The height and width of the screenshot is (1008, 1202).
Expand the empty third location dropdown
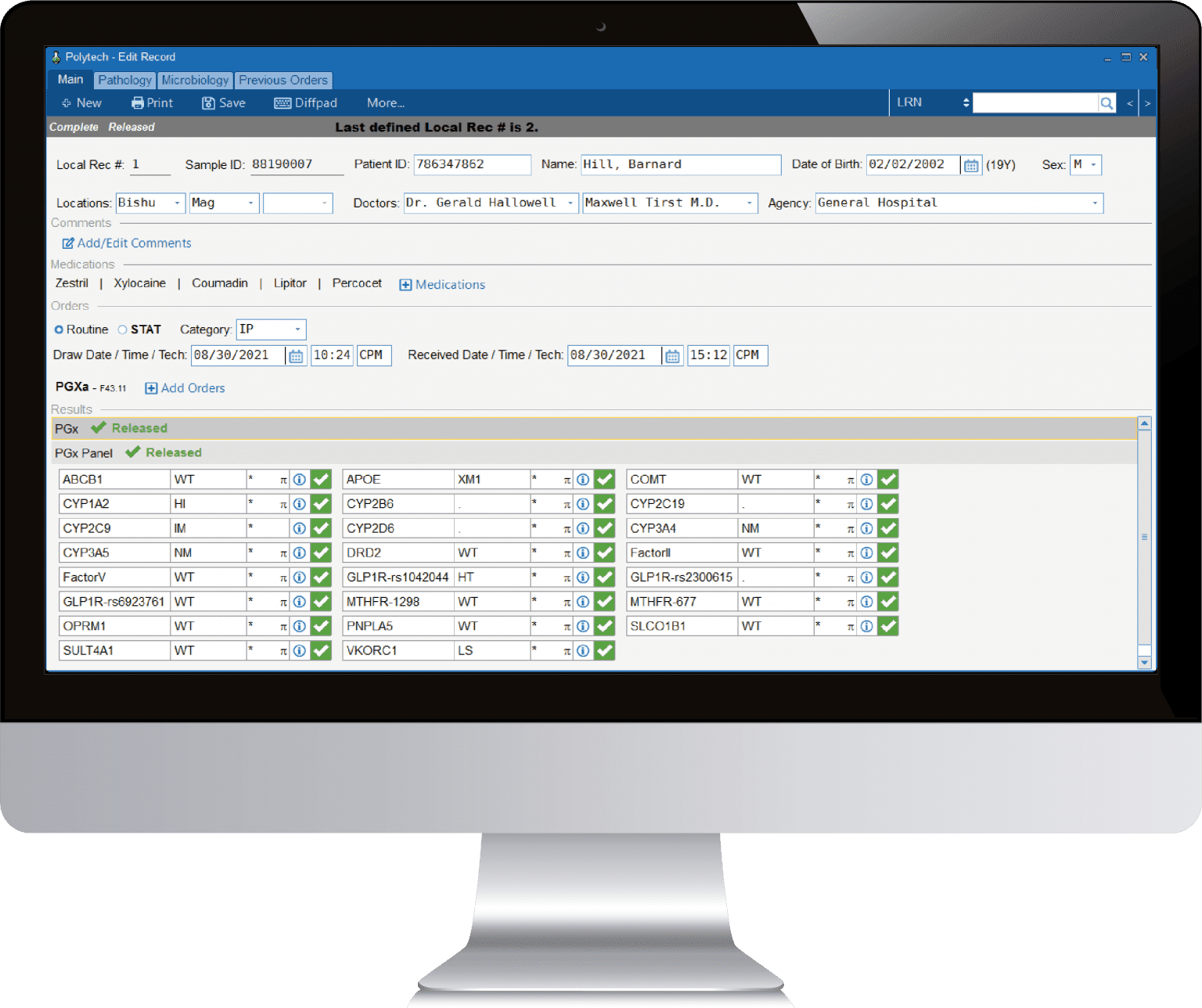click(x=298, y=203)
